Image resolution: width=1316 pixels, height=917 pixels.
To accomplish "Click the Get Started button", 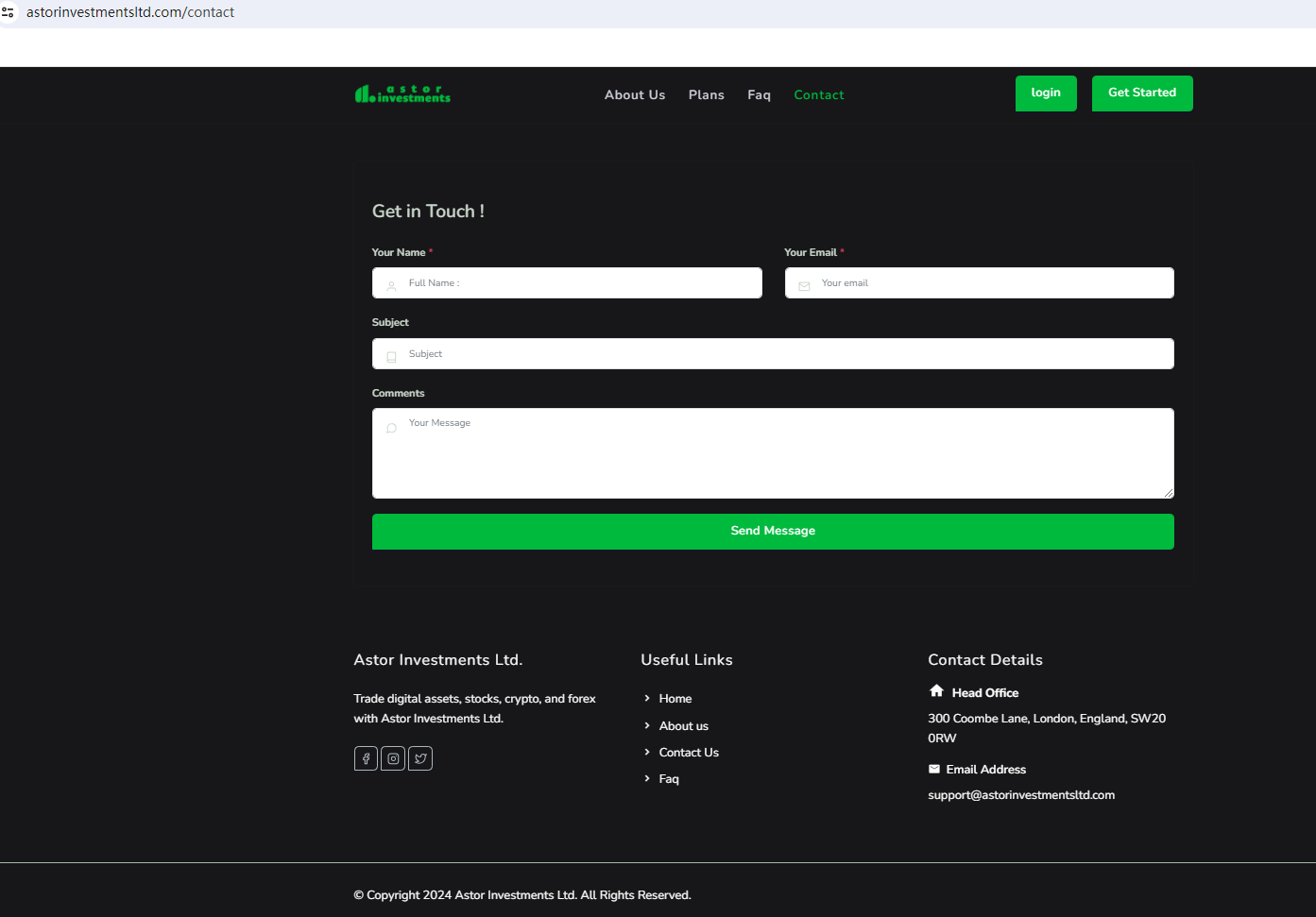I will tap(1141, 93).
